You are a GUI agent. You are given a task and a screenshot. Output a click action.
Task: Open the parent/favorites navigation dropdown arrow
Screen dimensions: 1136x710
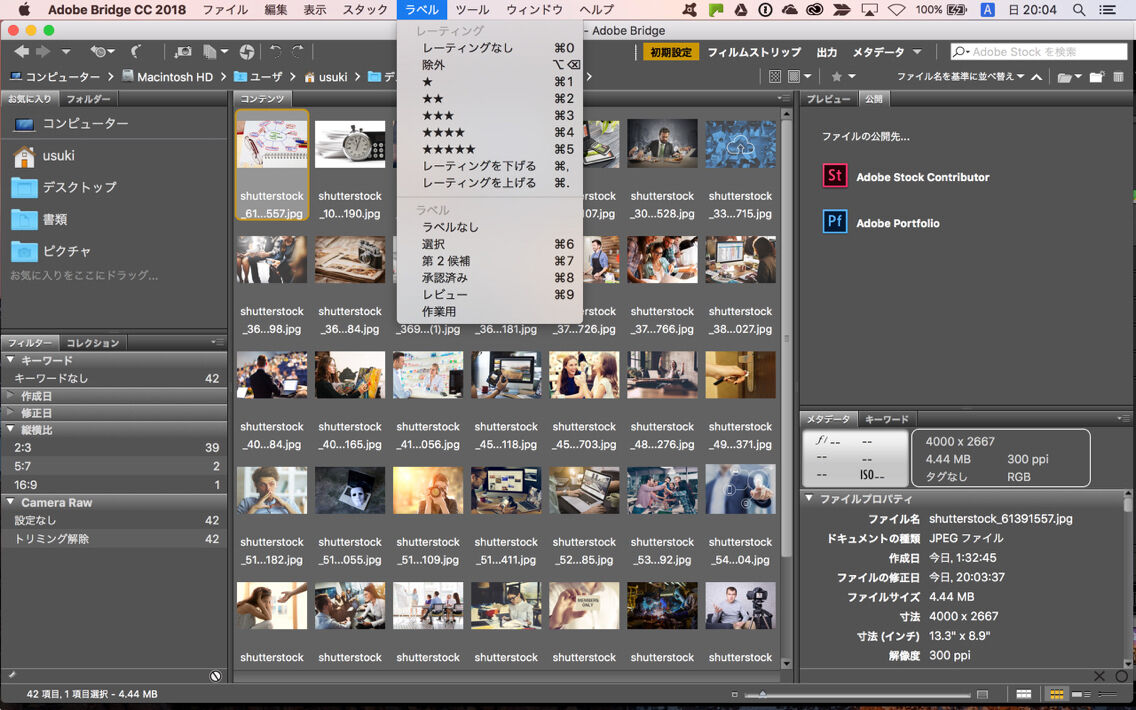[x=66, y=51]
